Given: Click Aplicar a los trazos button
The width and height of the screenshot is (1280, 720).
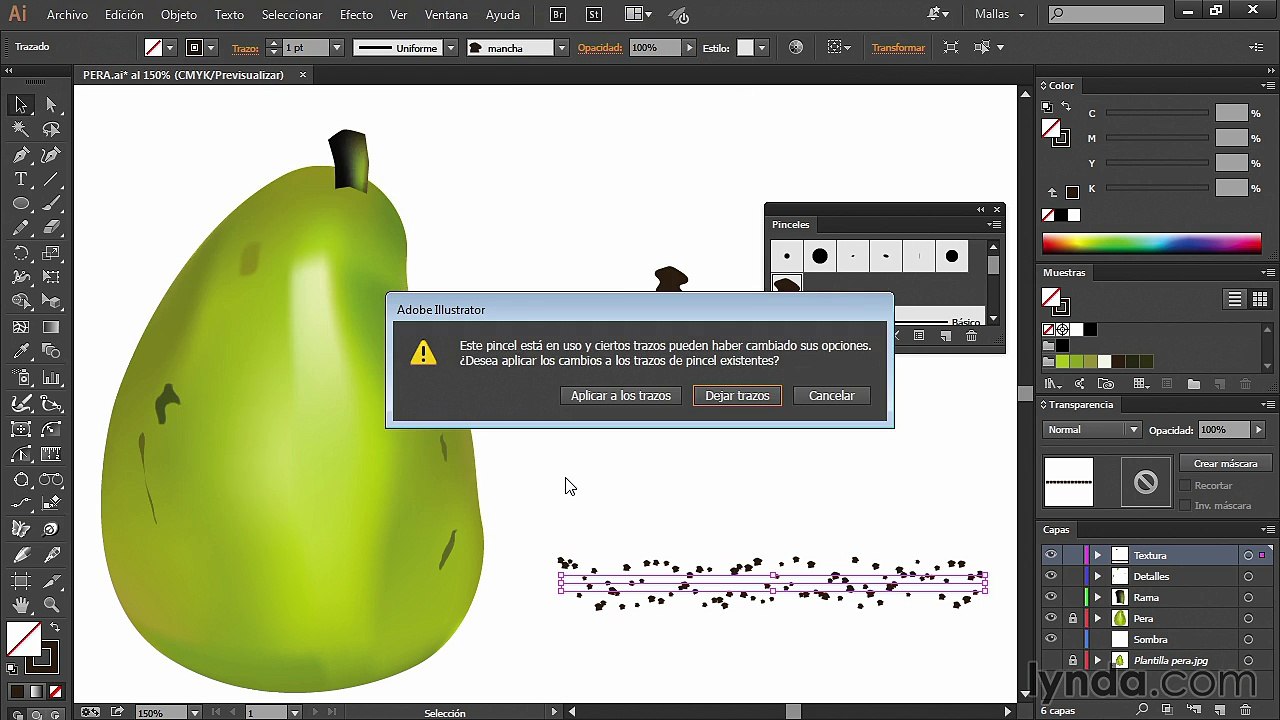Looking at the screenshot, I should (x=621, y=396).
